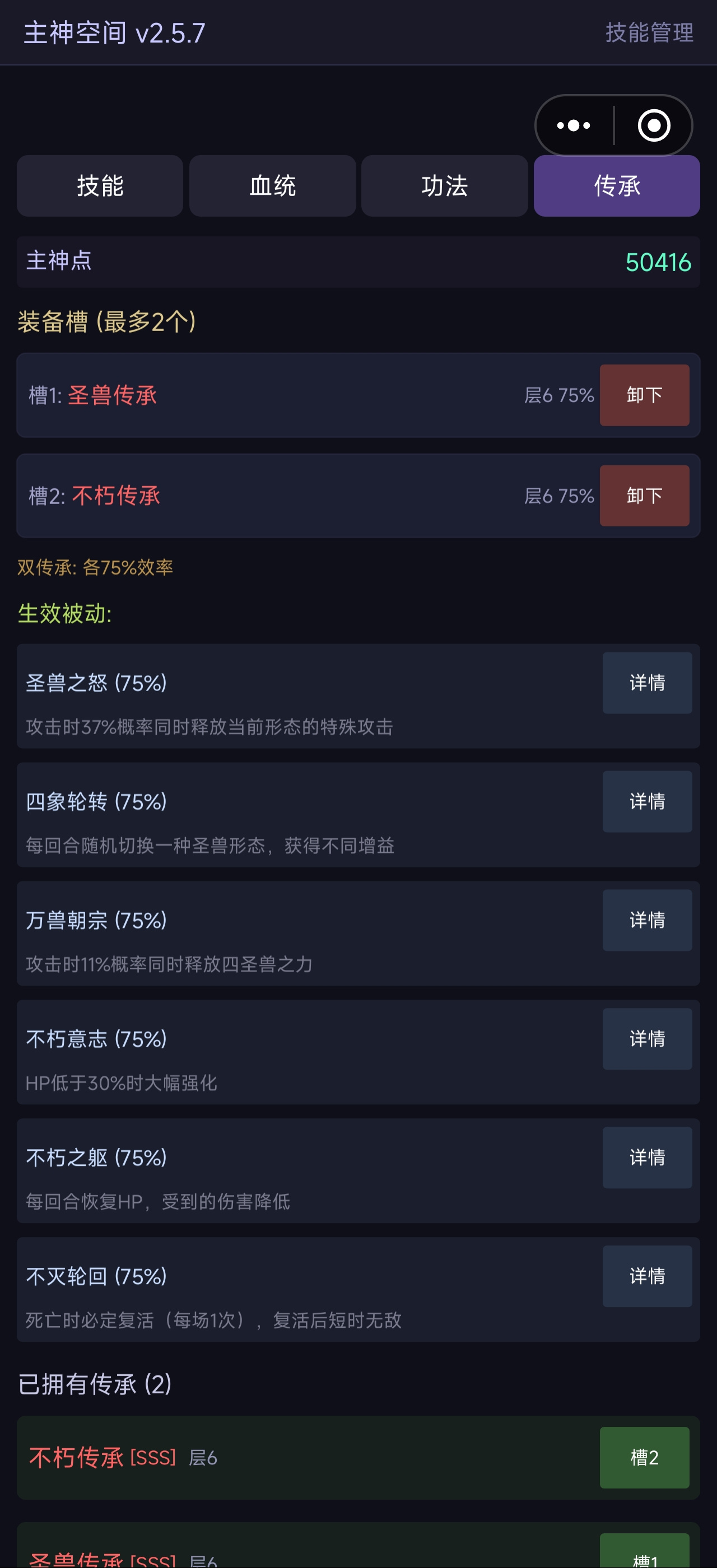Unequip 圣兽传承 from slot 1
The image size is (717, 1568).
click(644, 395)
